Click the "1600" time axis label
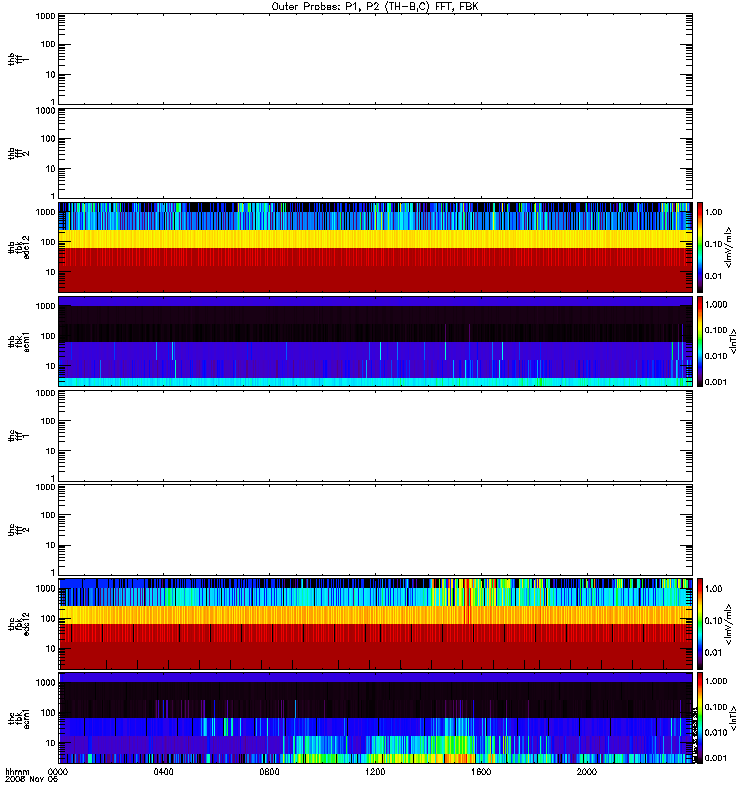750x800 pixels. pyautogui.click(x=481, y=772)
